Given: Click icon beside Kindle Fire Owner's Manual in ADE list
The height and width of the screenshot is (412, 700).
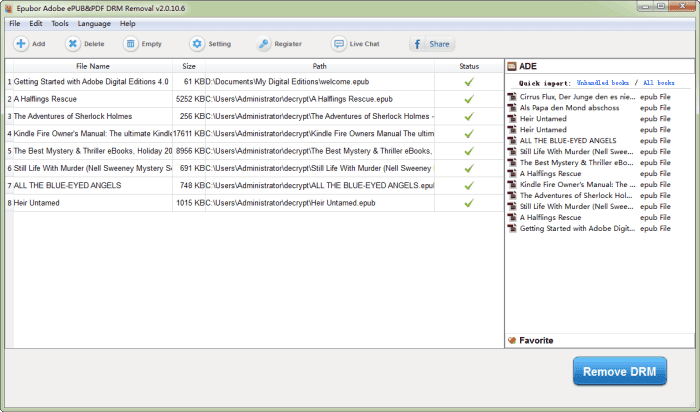Looking at the screenshot, I should [512, 184].
